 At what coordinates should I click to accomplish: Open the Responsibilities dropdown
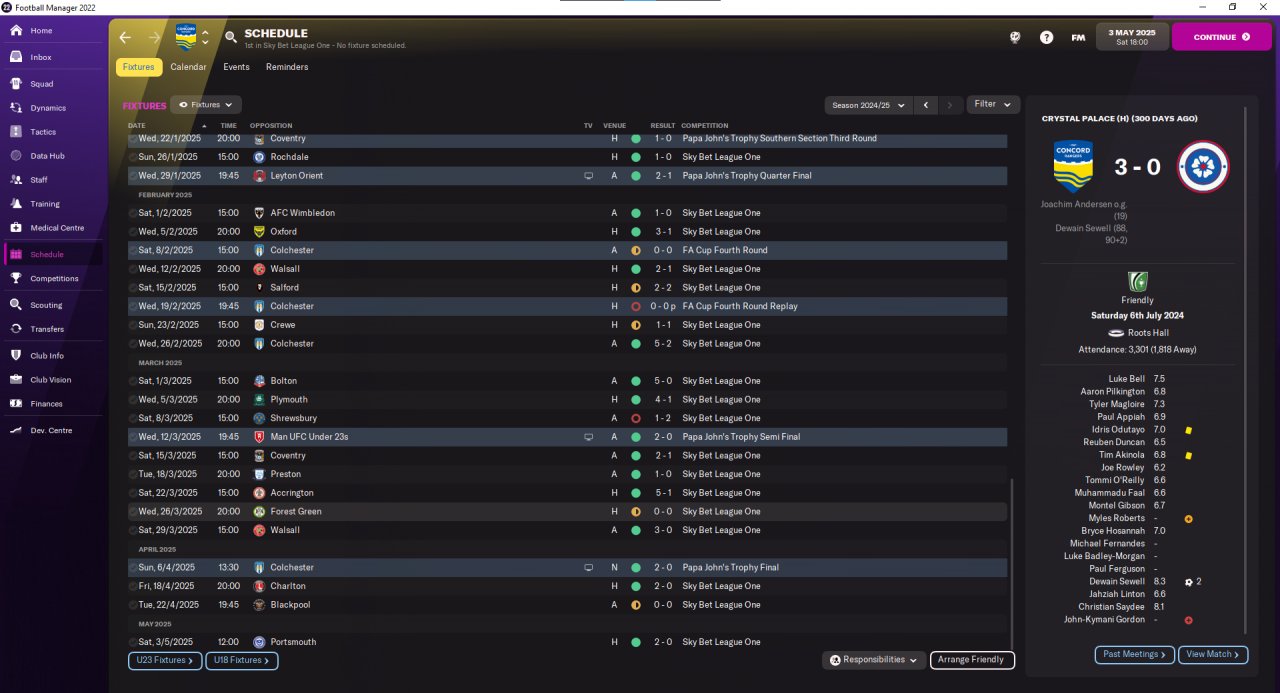point(873,660)
